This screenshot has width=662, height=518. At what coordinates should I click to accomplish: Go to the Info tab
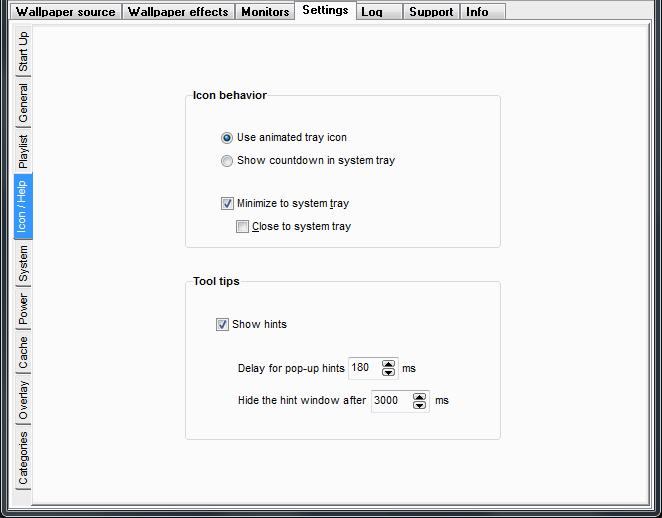coord(477,12)
